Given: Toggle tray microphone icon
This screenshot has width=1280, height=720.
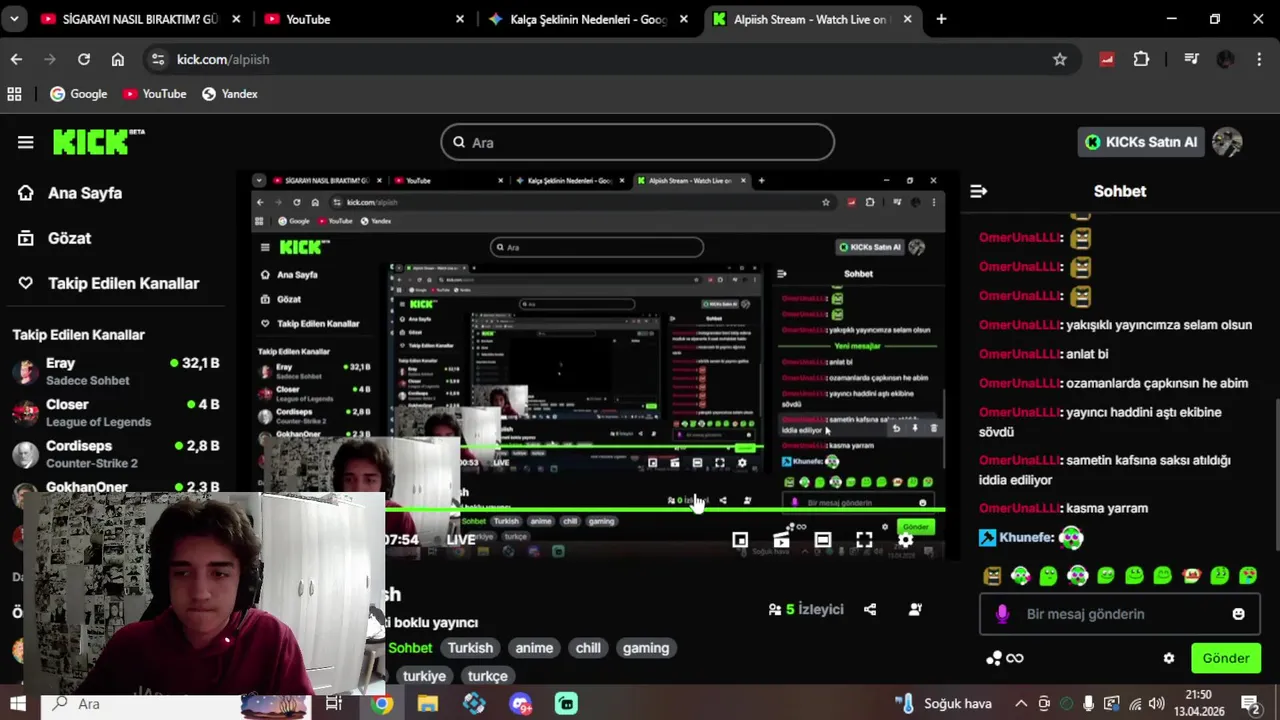Looking at the screenshot, I should [1088, 704].
